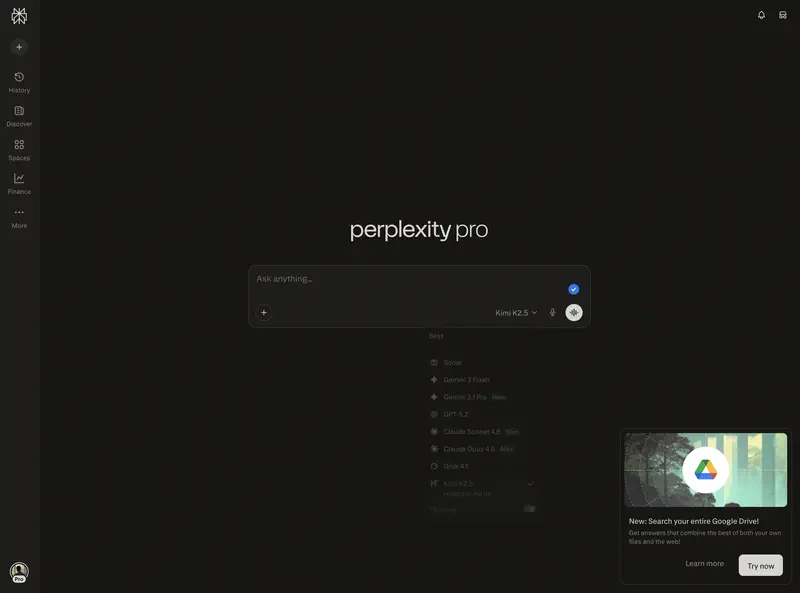Choose Grok 4.1 as the model

[455, 466]
